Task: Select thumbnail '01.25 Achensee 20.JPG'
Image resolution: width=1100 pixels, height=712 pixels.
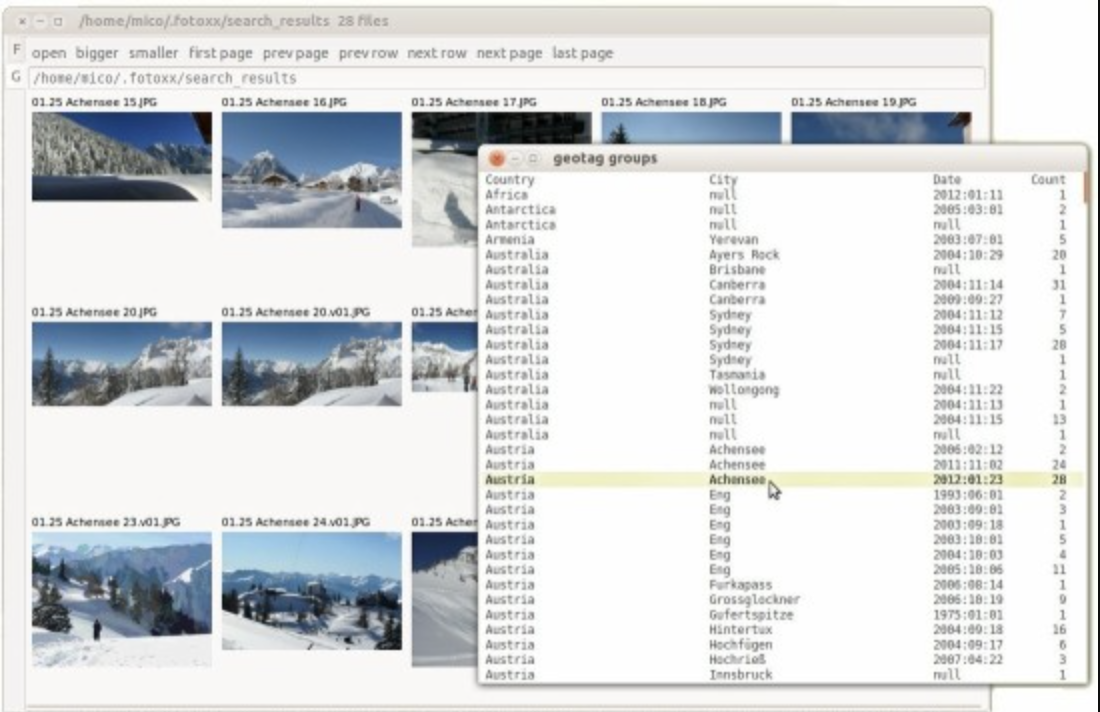Action: tap(121, 363)
